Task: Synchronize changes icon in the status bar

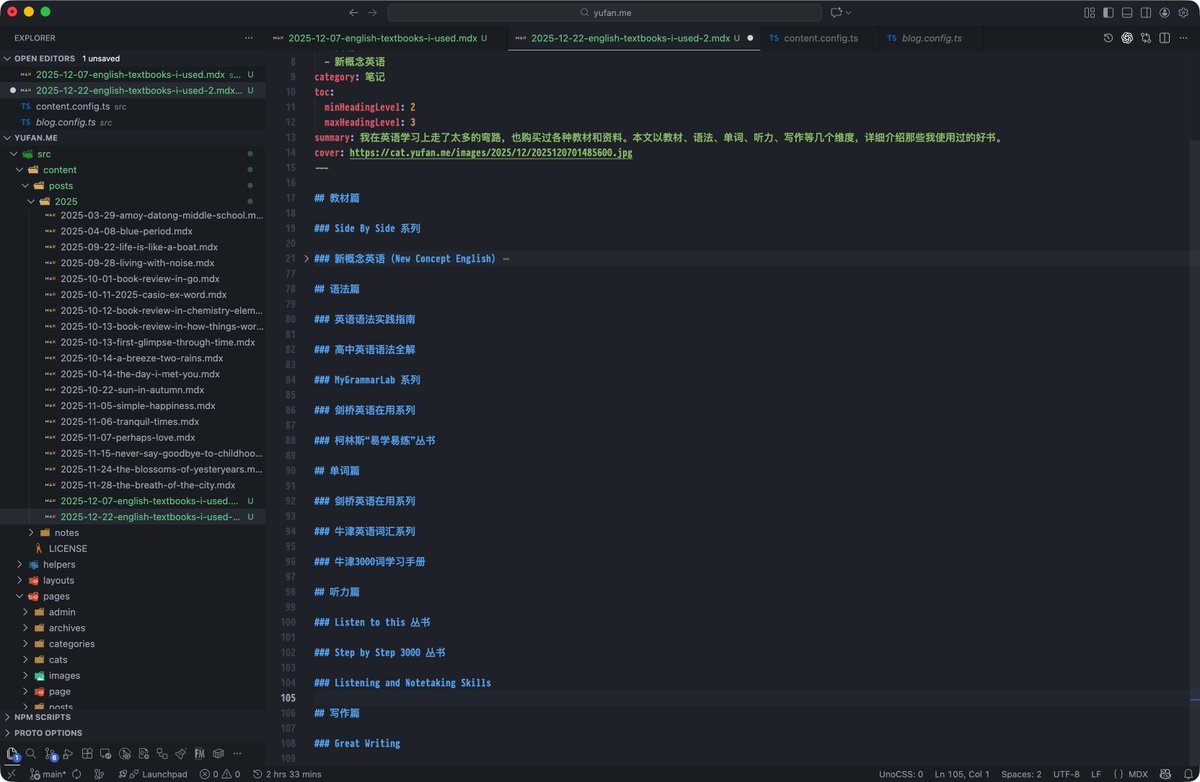Action: click(77, 774)
